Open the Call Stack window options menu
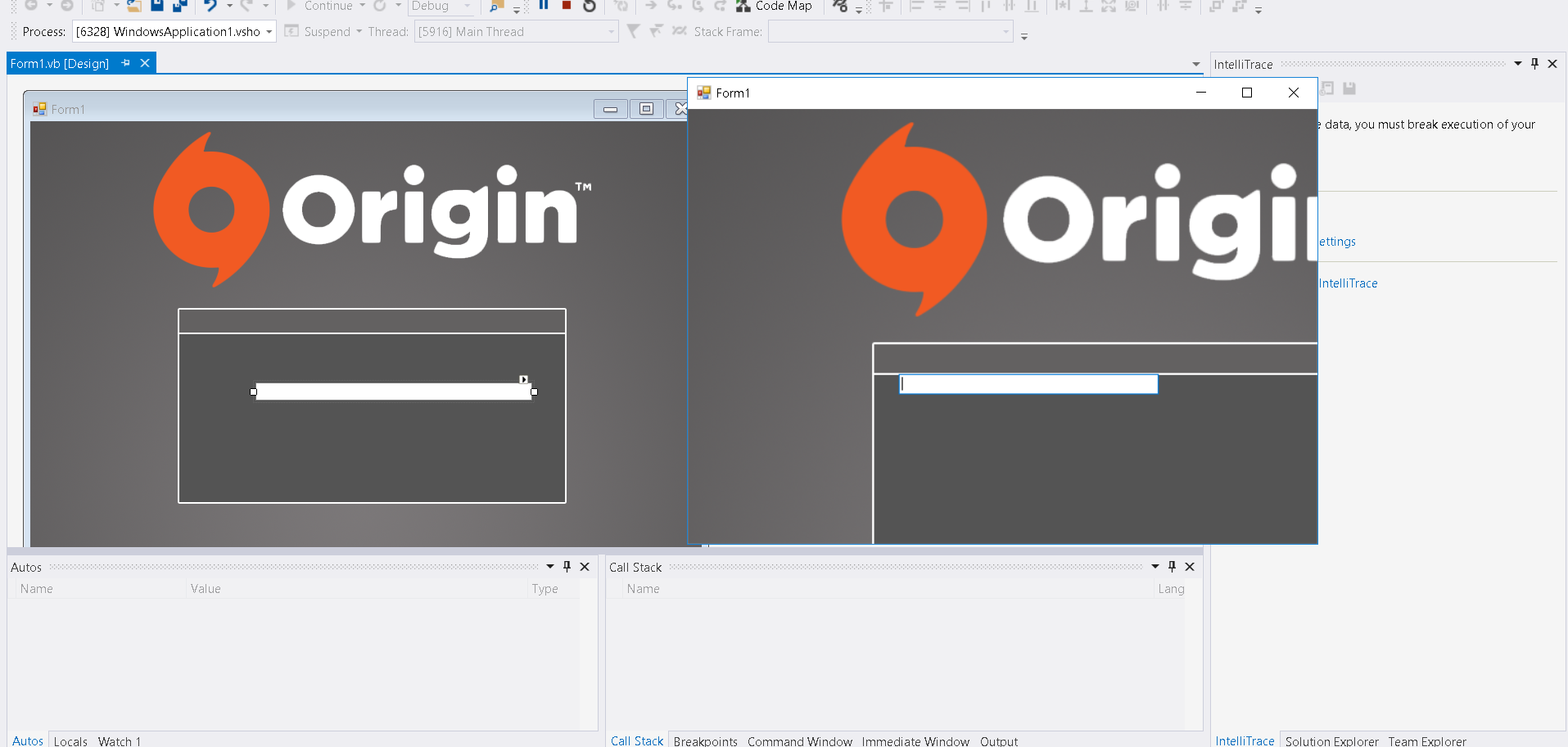This screenshot has width=1568, height=747. click(1155, 567)
